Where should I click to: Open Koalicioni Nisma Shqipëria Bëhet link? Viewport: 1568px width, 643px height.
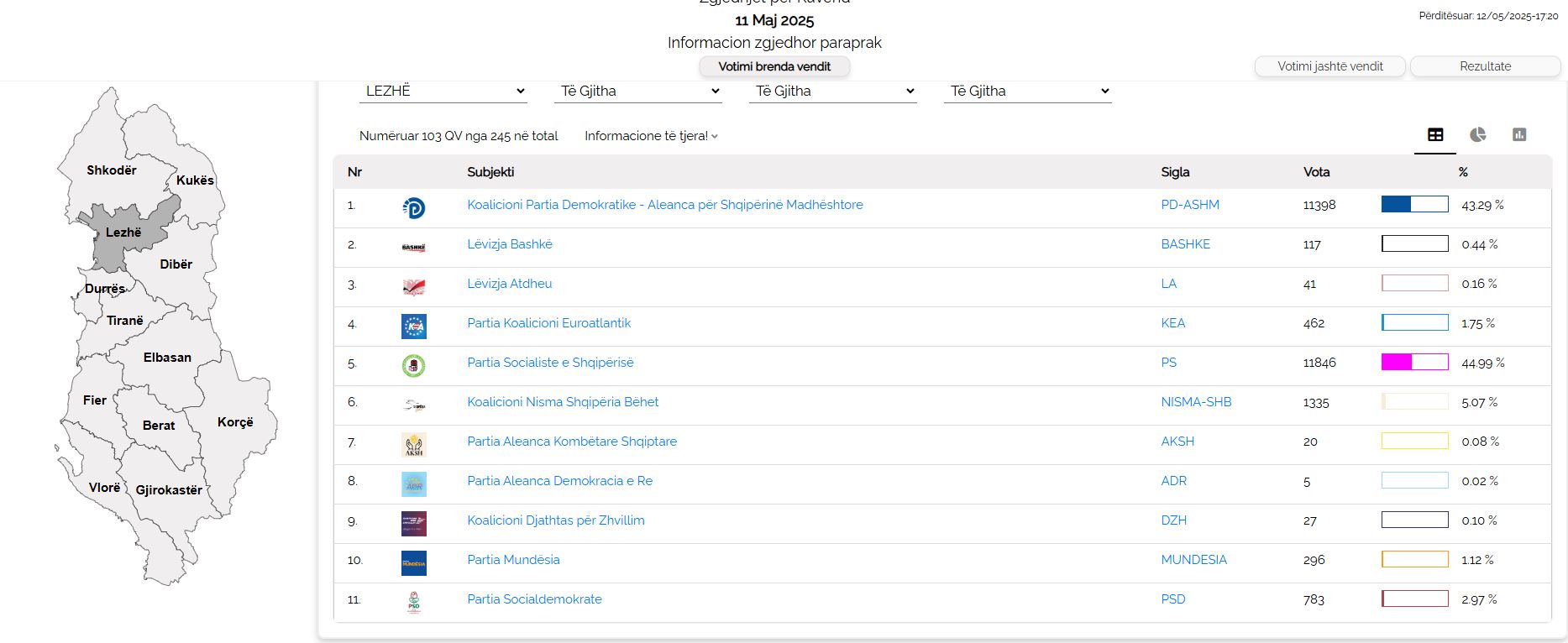pos(563,402)
